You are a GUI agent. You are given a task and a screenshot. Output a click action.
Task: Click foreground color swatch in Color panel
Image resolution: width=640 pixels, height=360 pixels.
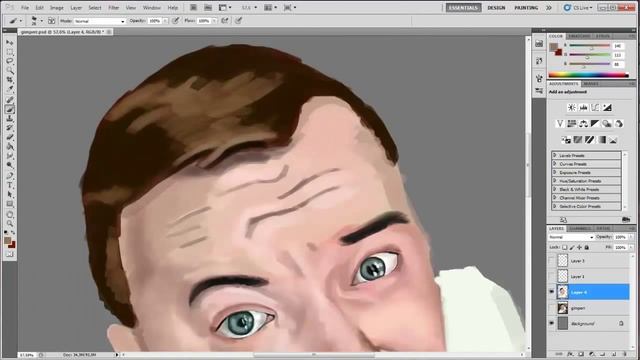pyautogui.click(x=553, y=47)
